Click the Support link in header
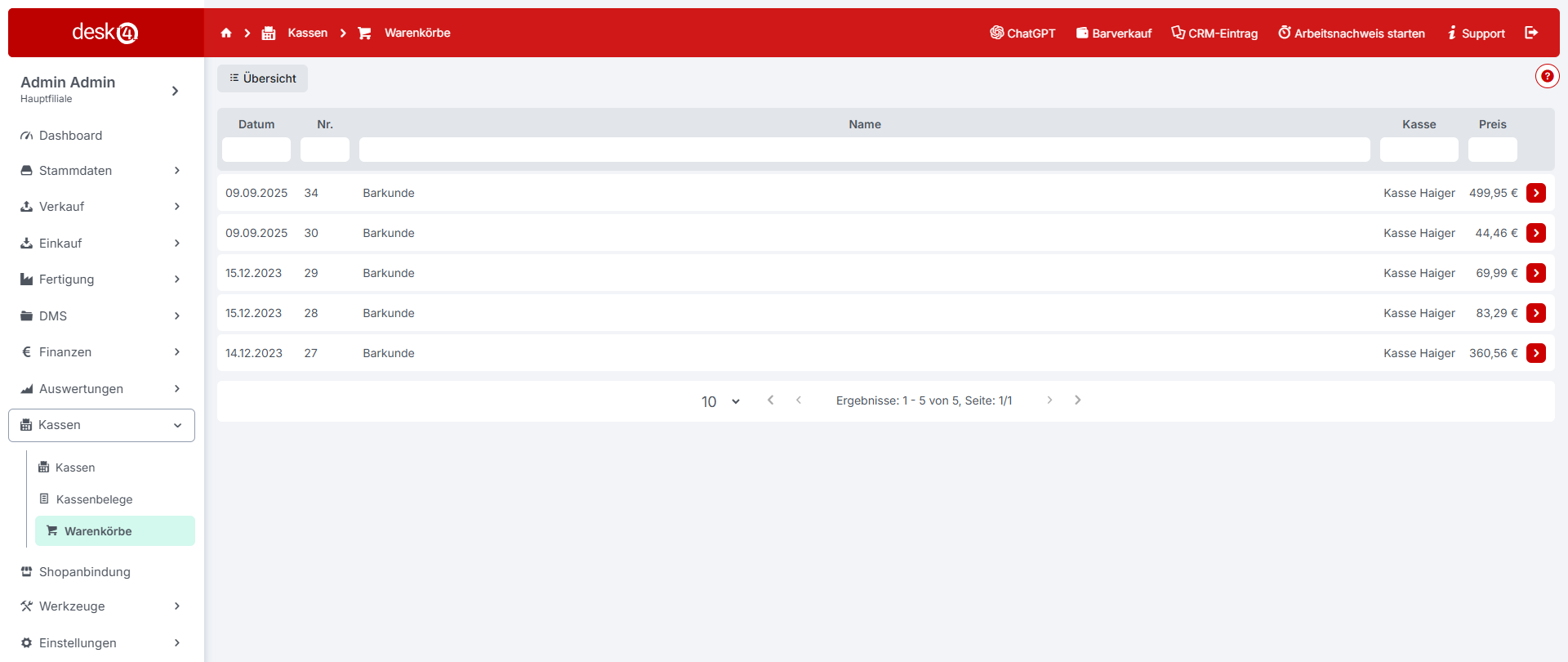1568x662 pixels. pos(1476,33)
